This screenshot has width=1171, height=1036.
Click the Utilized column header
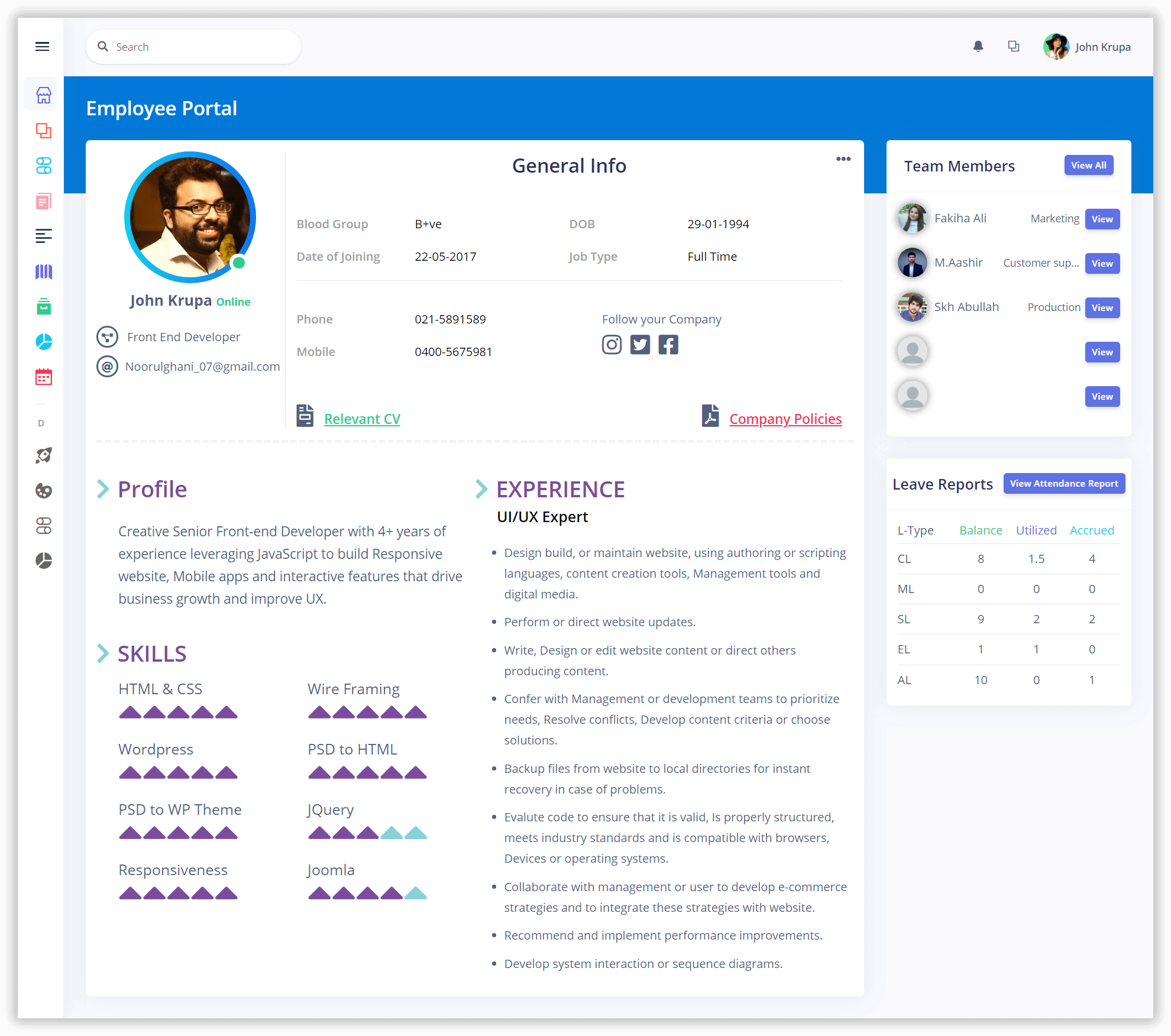[1036, 530]
